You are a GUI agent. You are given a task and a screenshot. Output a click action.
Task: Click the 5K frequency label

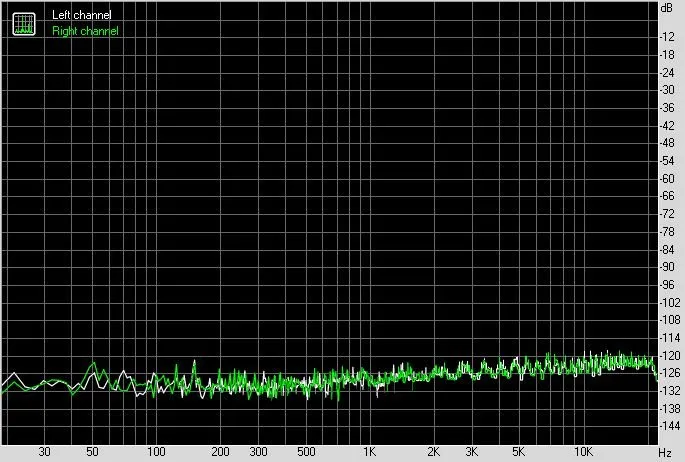coord(519,452)
